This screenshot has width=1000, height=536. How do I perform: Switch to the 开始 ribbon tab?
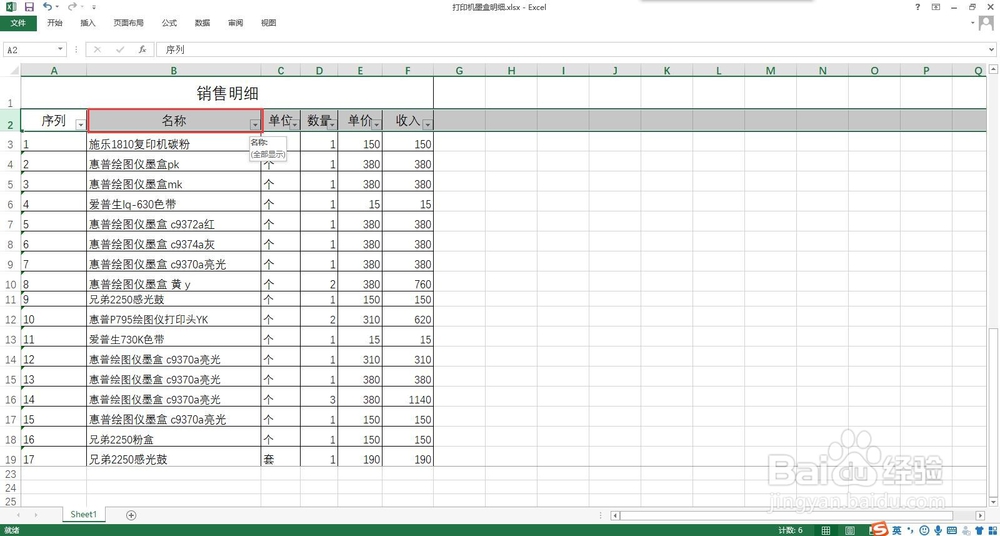coord(55,23)
